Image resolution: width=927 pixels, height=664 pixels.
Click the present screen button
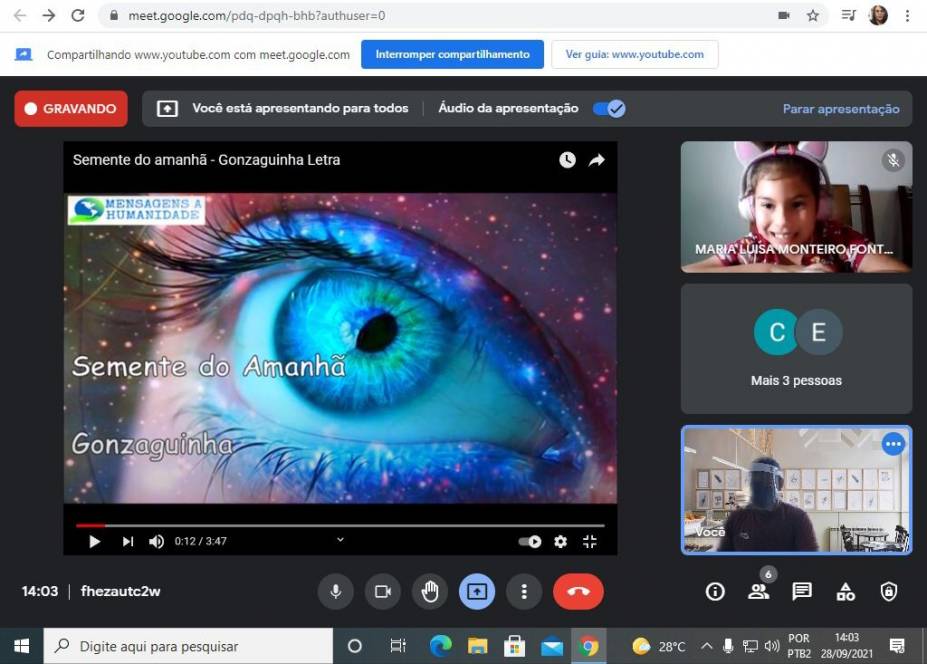pos(477,591)
